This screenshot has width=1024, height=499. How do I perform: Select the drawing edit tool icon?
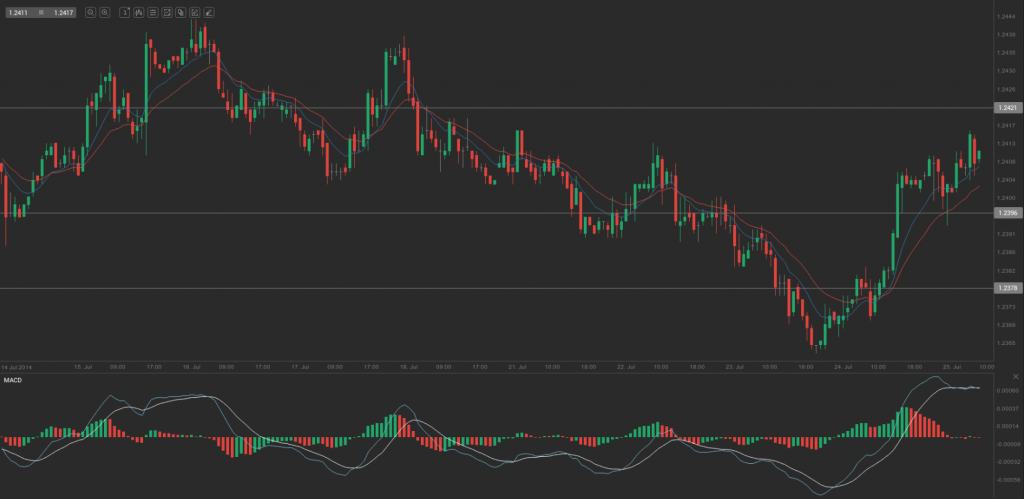[x=194, y=13]
